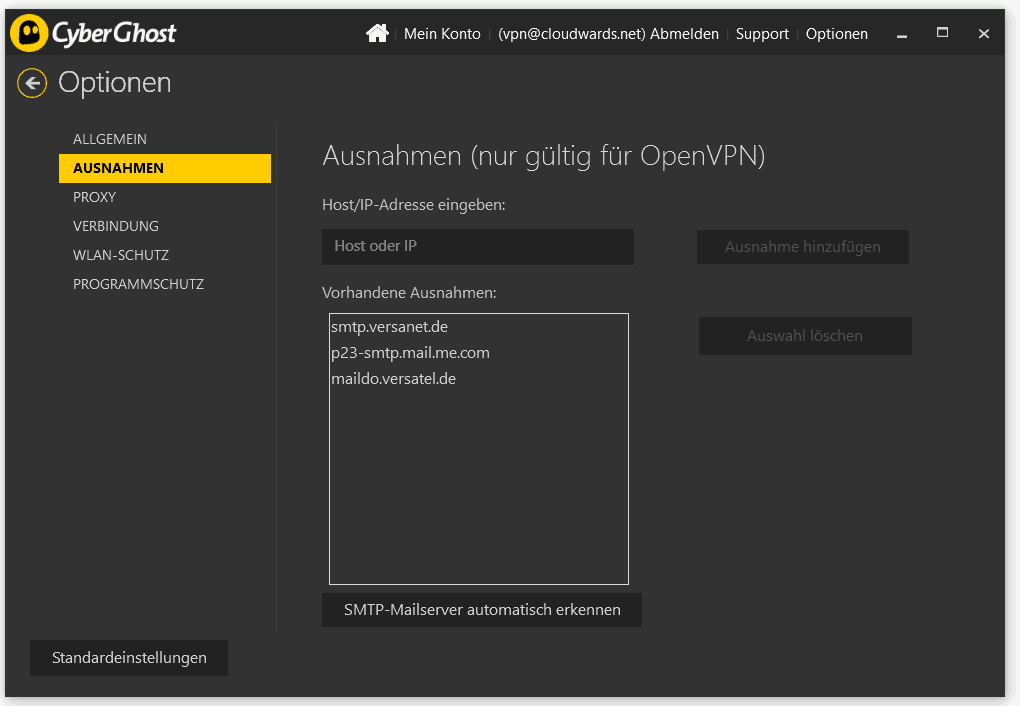Viewport: 1020px width, 706px height.
Task: Maximize the CyberGhost window
Action: [x=942, y=33]
